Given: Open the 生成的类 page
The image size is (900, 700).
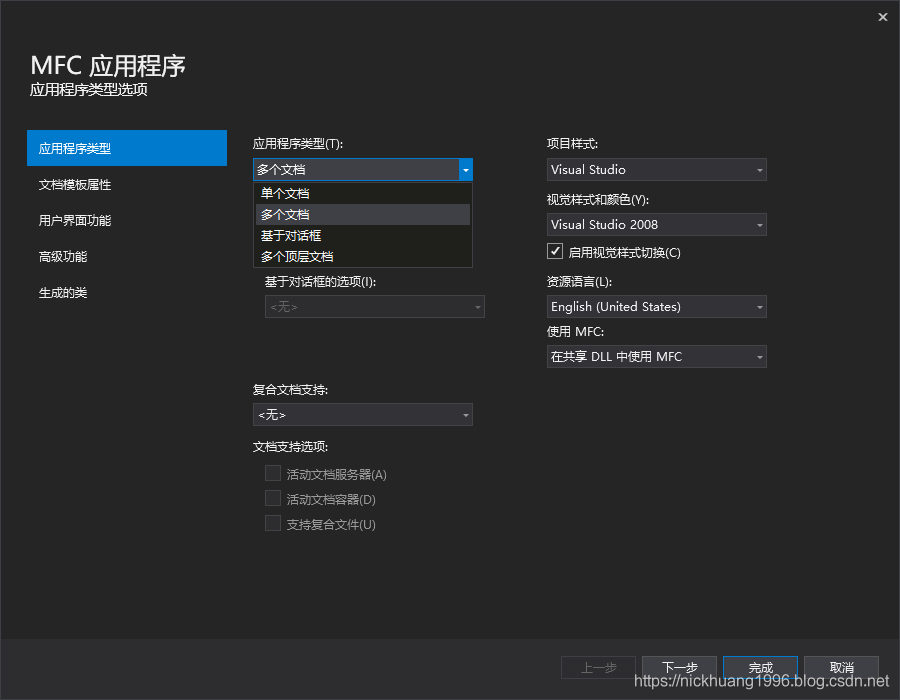Looking at the screenshot, I should pyautogui.click(x=127, y=293).
